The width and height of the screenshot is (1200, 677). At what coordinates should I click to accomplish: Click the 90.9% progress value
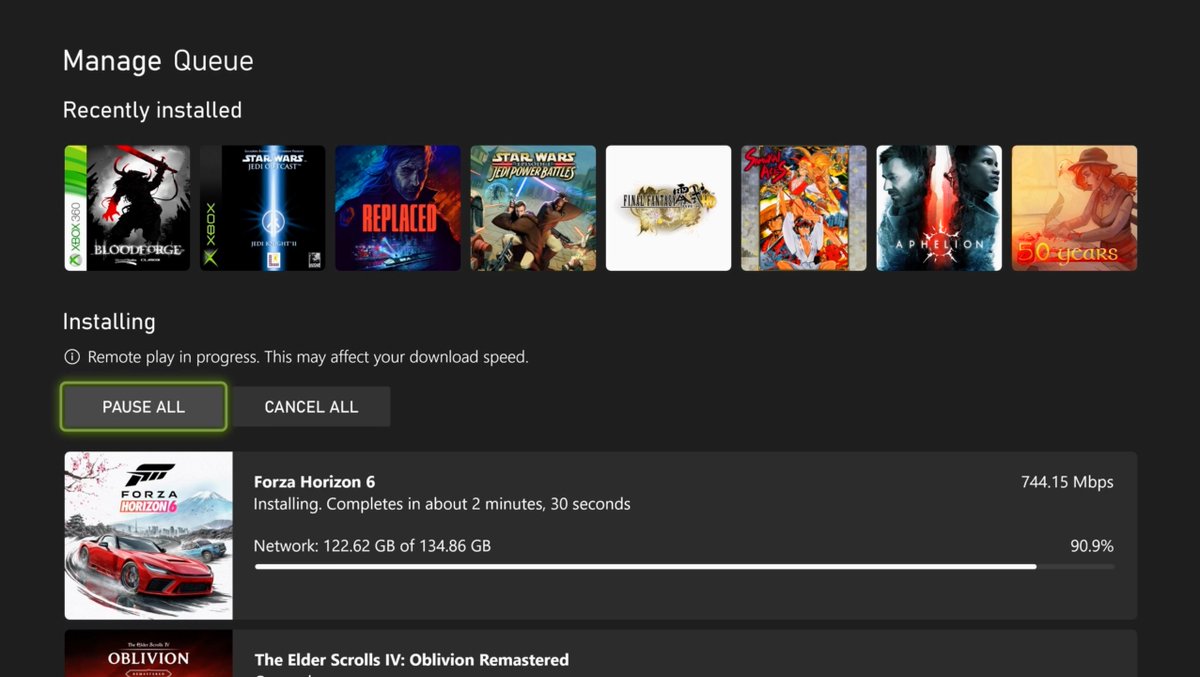point(1092,546)
